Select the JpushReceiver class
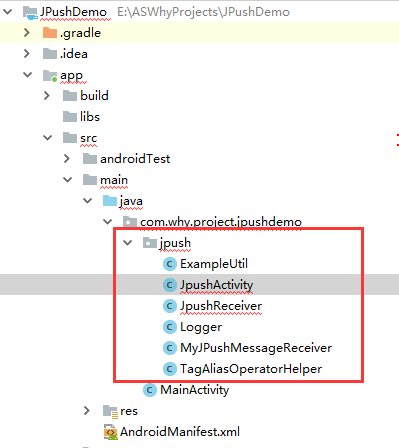This screenshot has height=448, width=399. [x=221, y=306]
